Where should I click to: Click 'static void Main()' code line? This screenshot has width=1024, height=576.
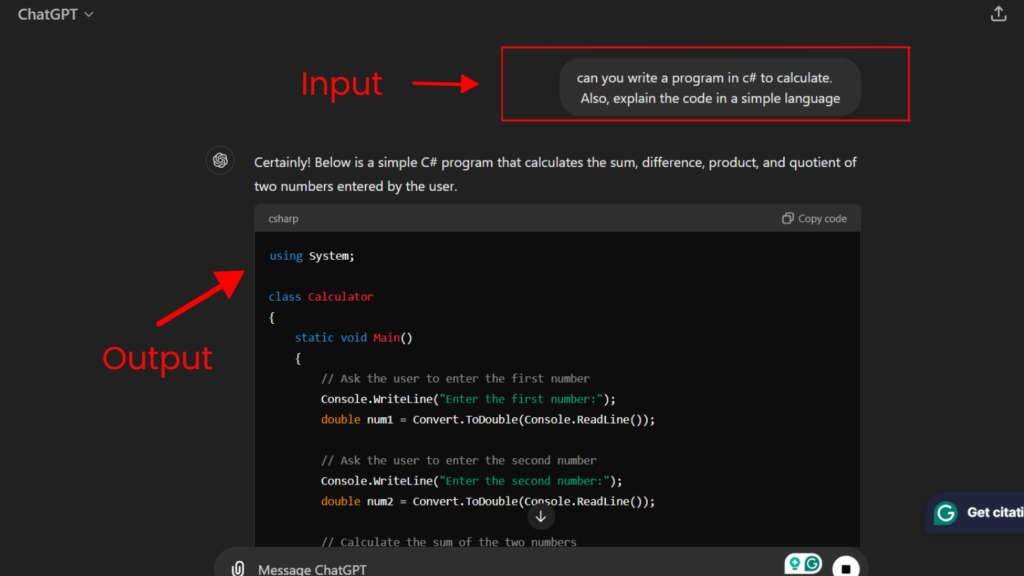pyautogui.click(x=353, y=338)
